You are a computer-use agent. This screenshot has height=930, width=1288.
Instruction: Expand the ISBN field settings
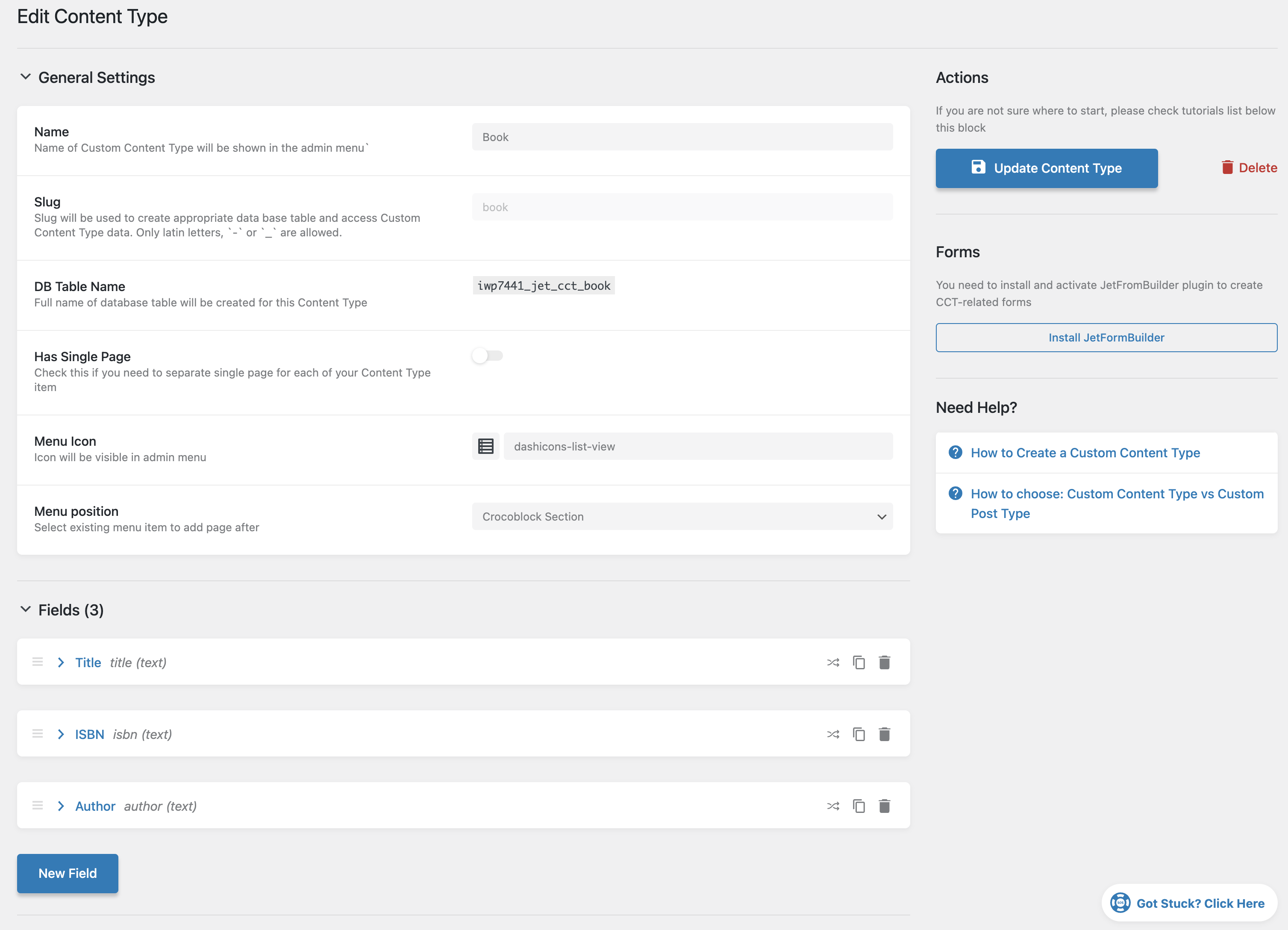pos(61,734)
